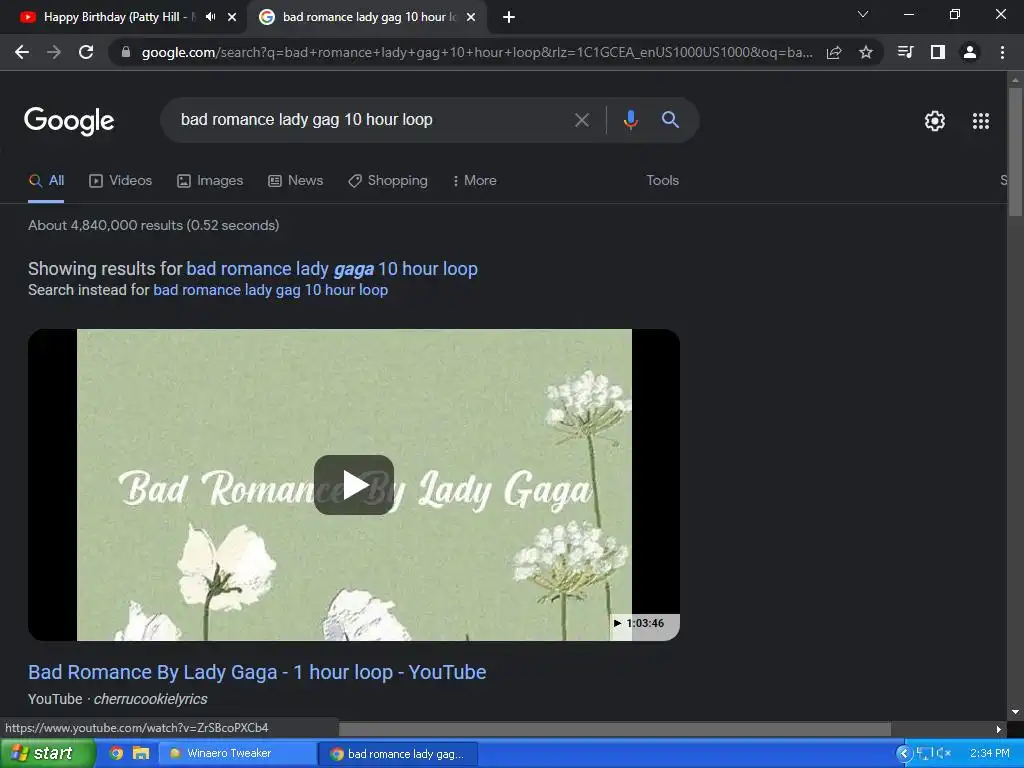Play the Bad Romance video preview
The width and height of the screenshot is (1024, 768).
pos(354,485)
